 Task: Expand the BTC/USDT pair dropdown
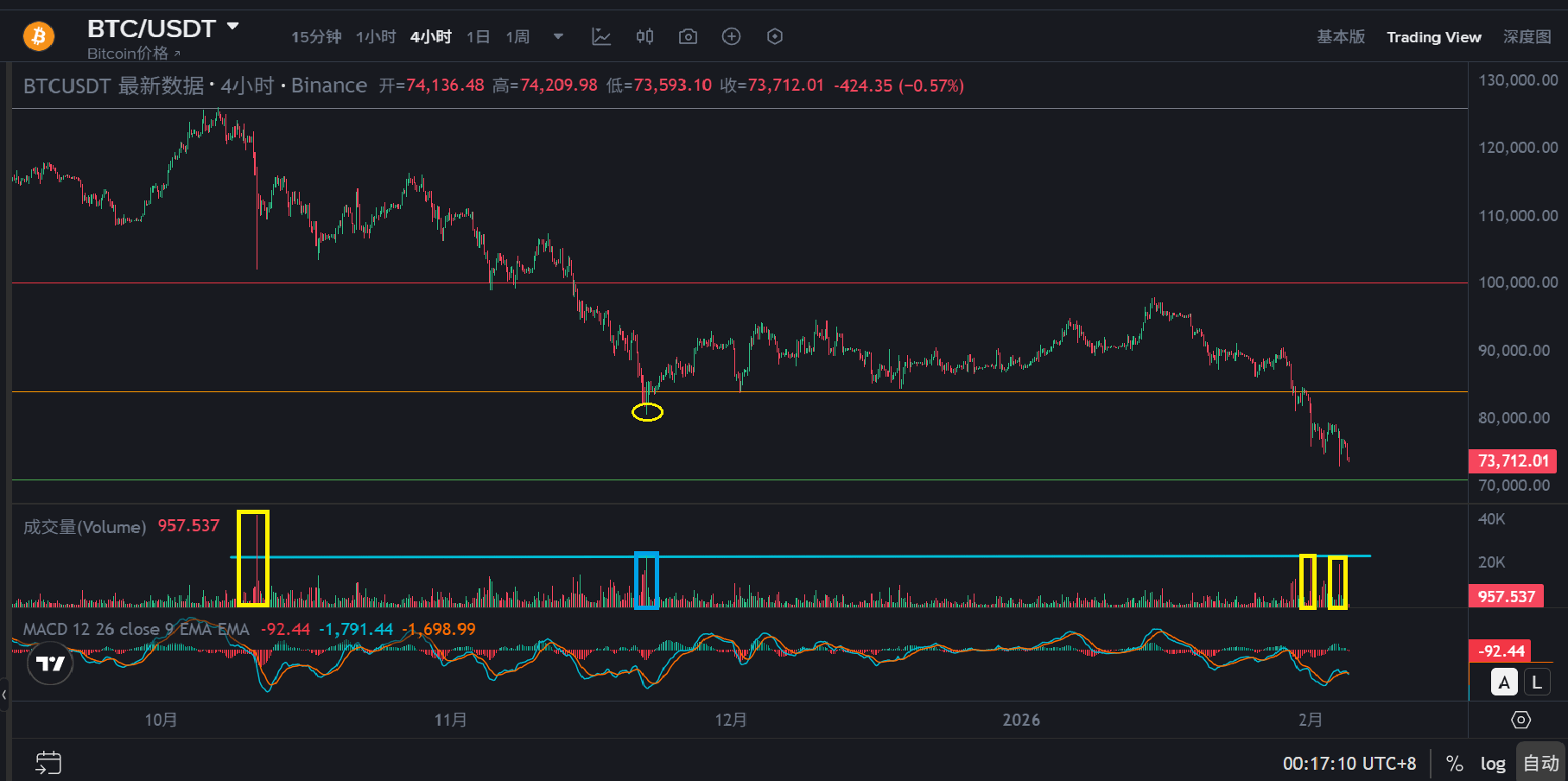click(x=233, y=27)
